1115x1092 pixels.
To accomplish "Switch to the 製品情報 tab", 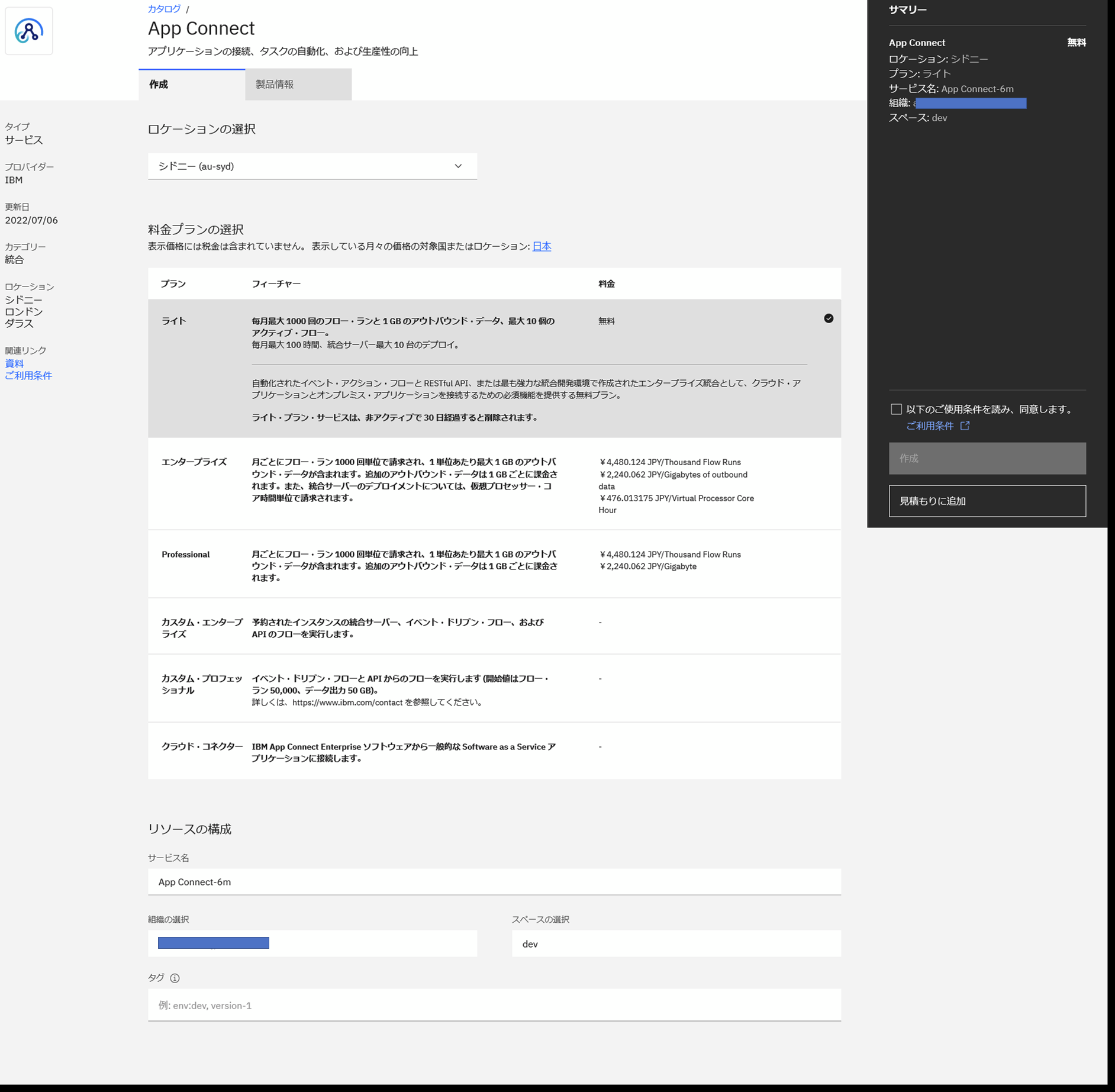I will coord(298,85).
